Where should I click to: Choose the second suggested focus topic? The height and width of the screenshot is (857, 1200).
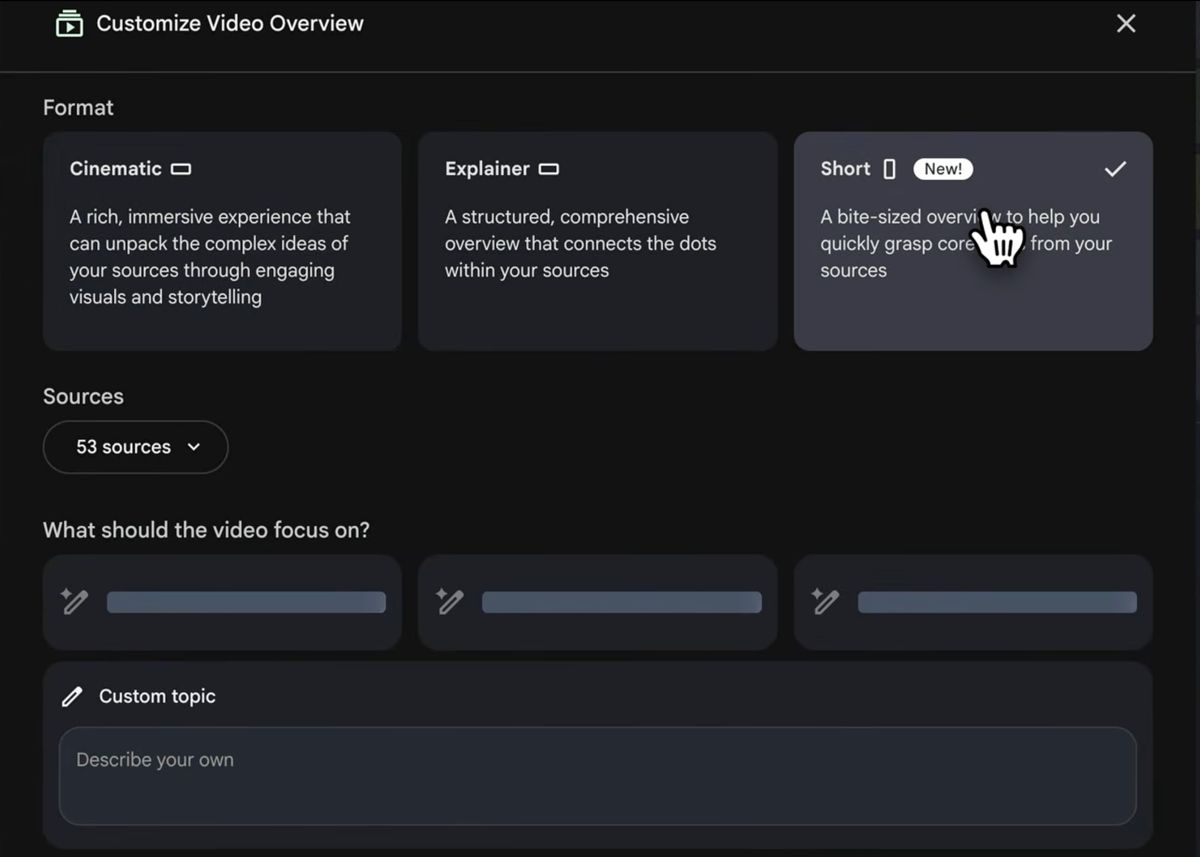point(597,602)
